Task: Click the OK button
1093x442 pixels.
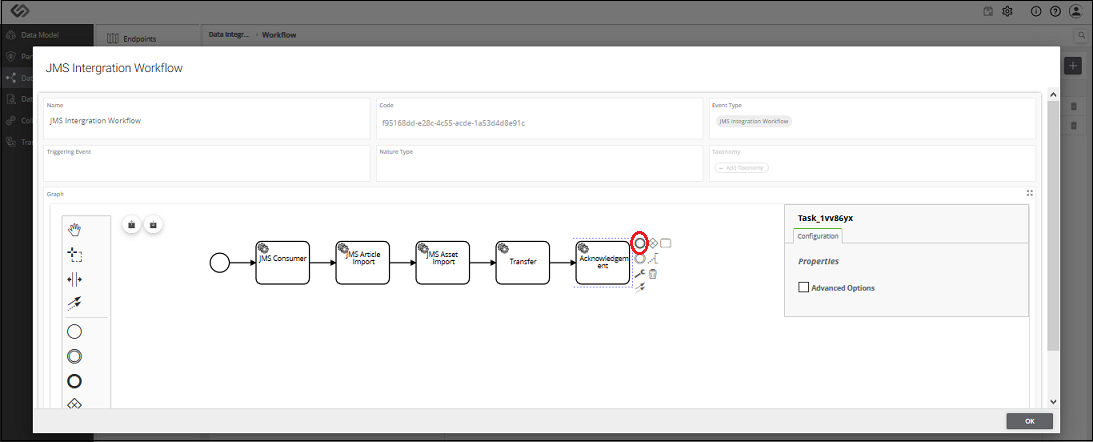Action: 1030,421
